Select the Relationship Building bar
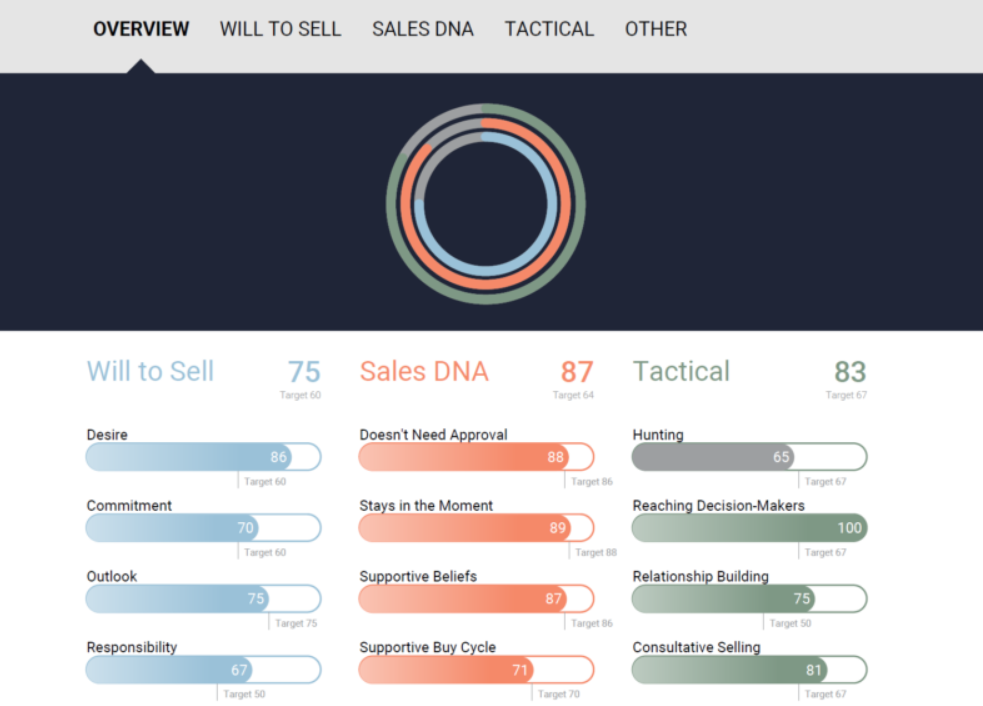983x706 pixels. [x=749, y=599]
